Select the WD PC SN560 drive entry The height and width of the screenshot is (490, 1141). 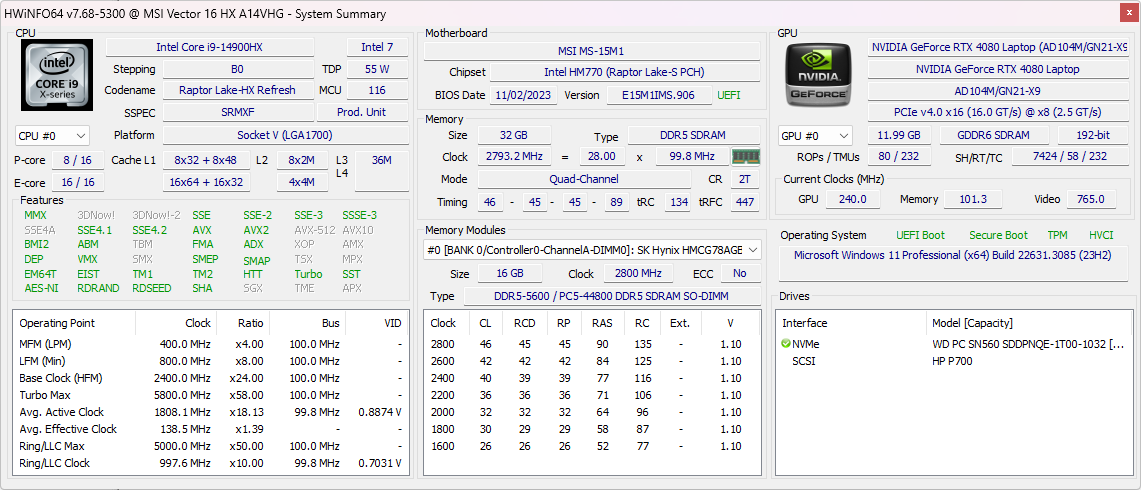(x=1027, y=344)
